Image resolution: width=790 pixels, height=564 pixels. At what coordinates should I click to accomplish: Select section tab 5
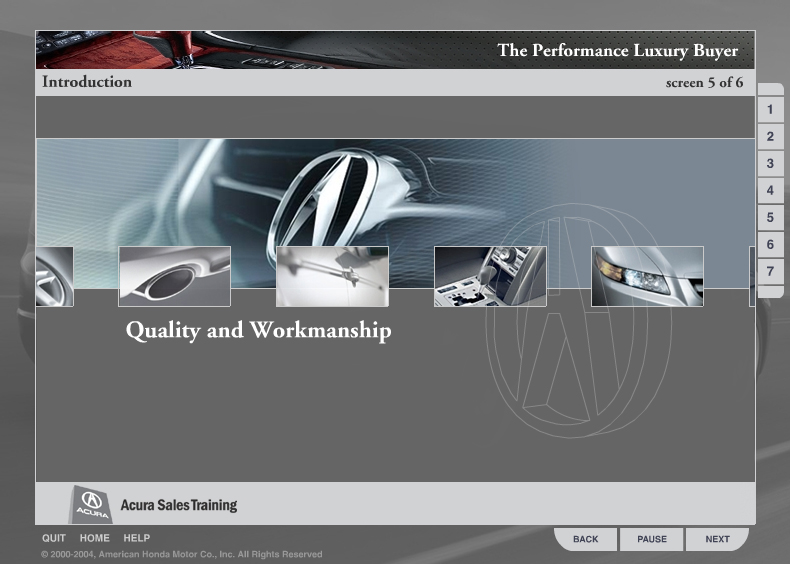[770, 218]
